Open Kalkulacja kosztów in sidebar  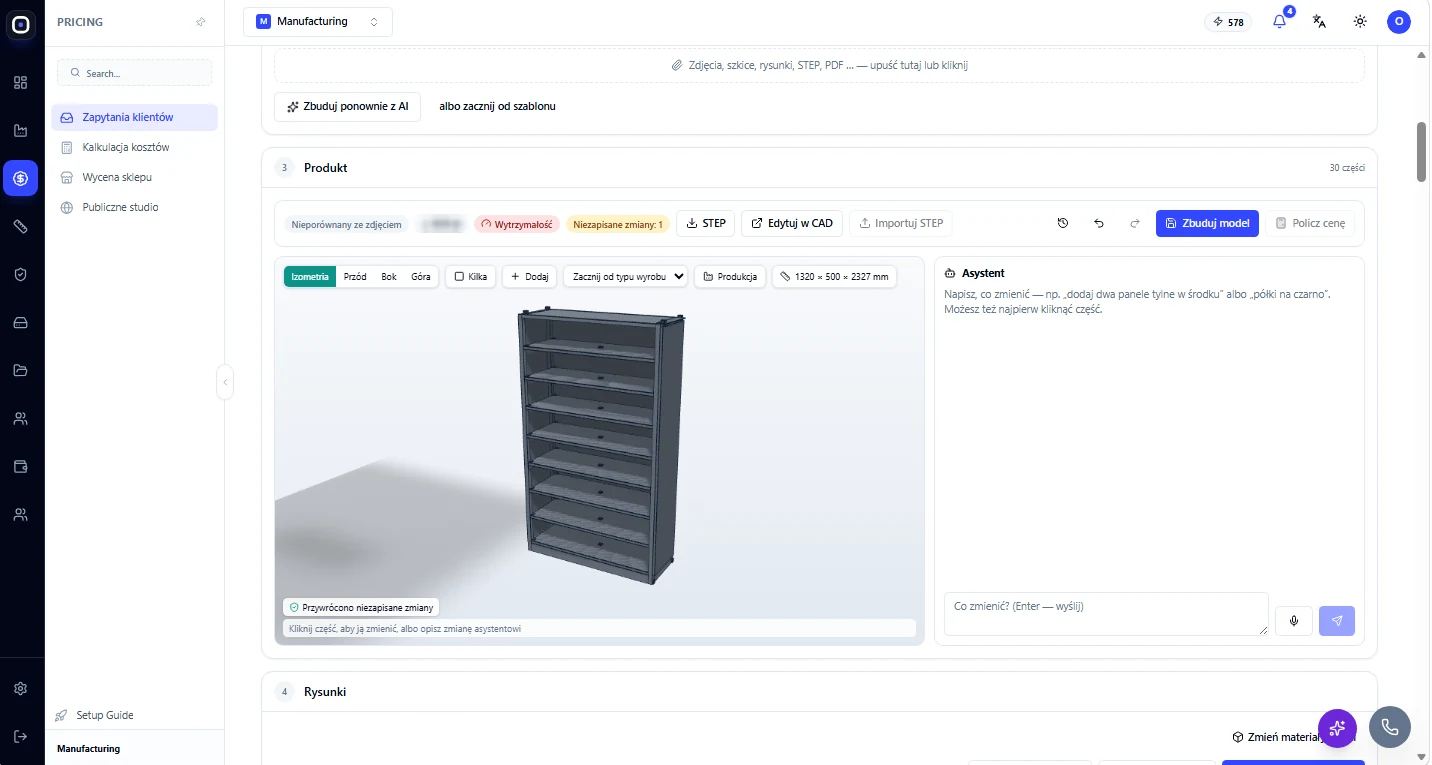click(134, 147)
